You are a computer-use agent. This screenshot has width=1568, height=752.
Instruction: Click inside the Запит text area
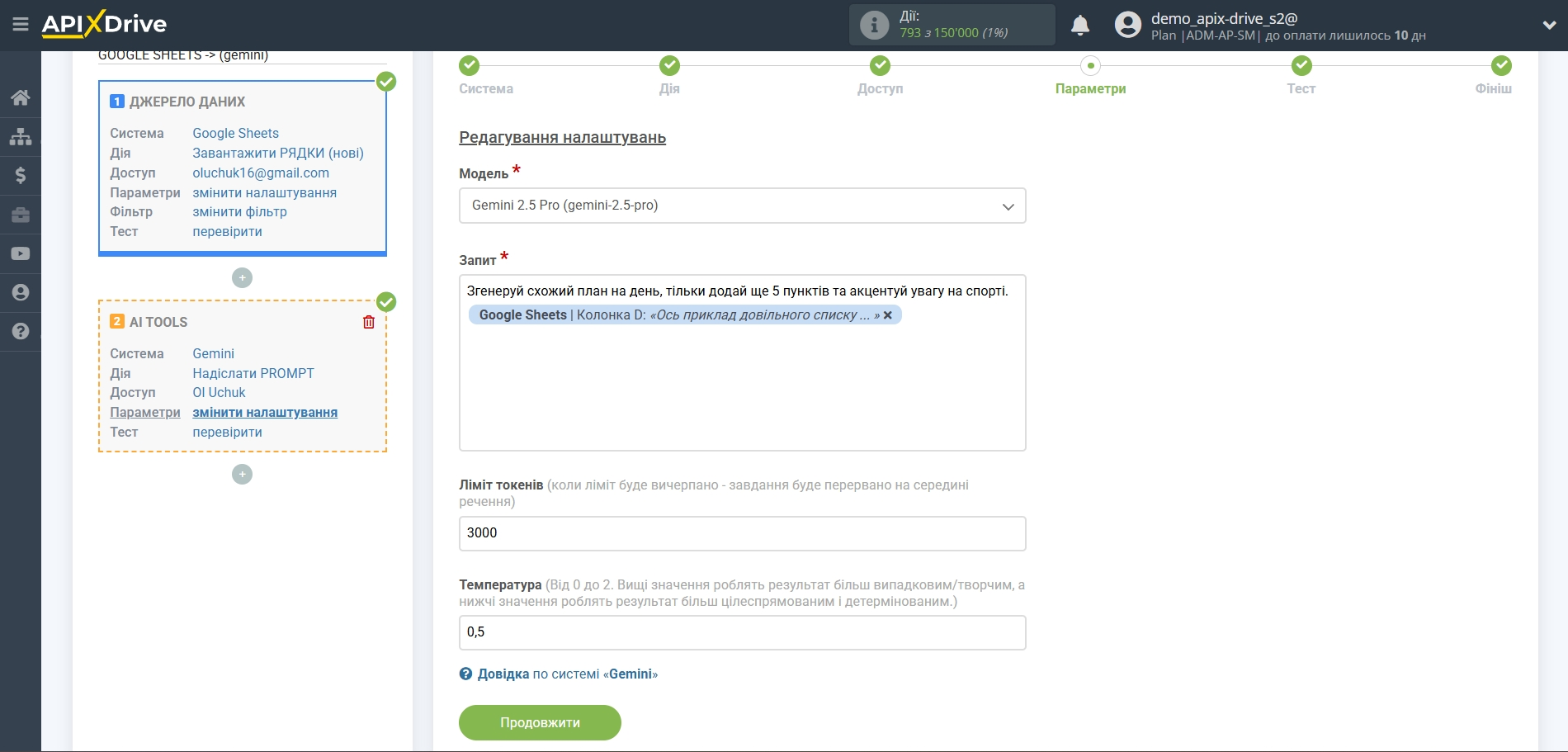click(x=742, y=362)
